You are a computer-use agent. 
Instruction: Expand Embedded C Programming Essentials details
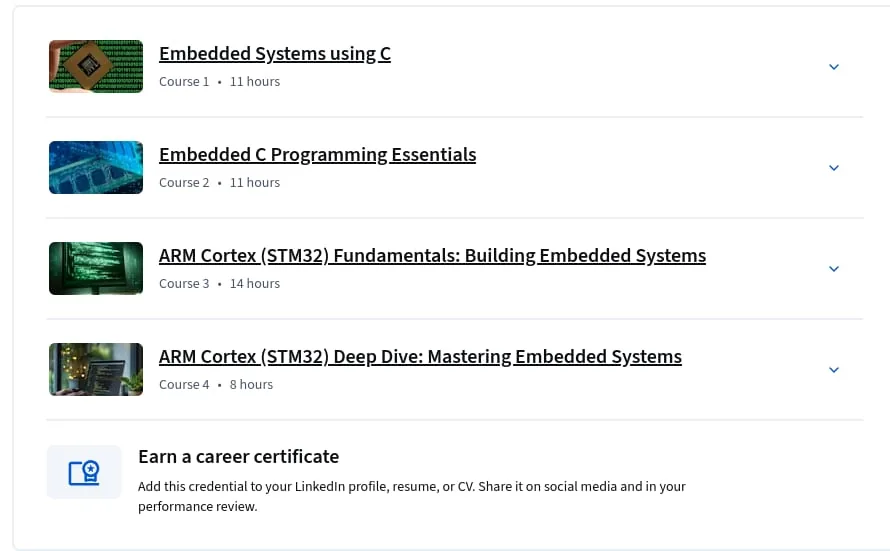(x=833, y=168)
